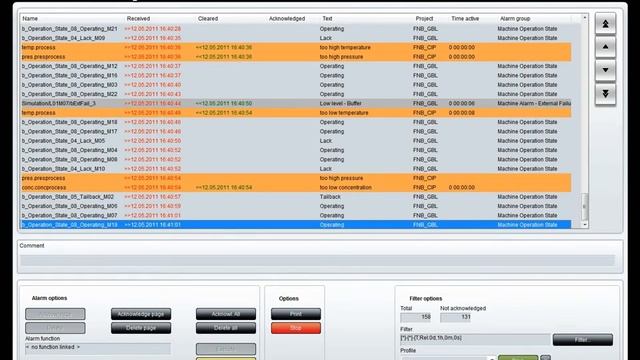This screenshot has width=640, height=360.
Task: Jump to bottom of alarm list (double down arrow)
Action: point(605,93)
